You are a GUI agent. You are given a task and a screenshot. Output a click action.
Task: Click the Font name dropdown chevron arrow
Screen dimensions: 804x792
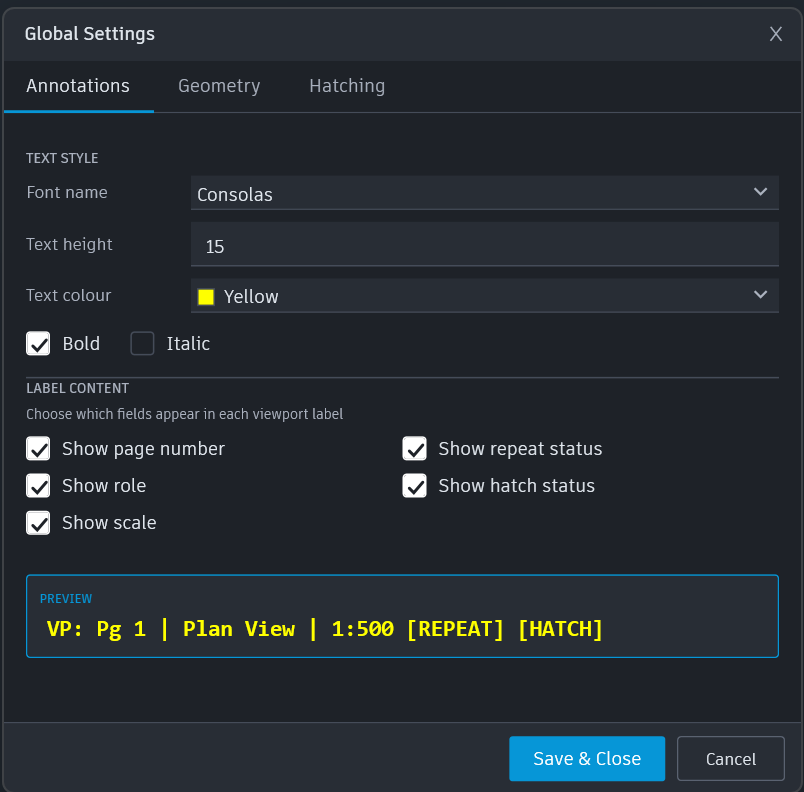coord(760,192)
